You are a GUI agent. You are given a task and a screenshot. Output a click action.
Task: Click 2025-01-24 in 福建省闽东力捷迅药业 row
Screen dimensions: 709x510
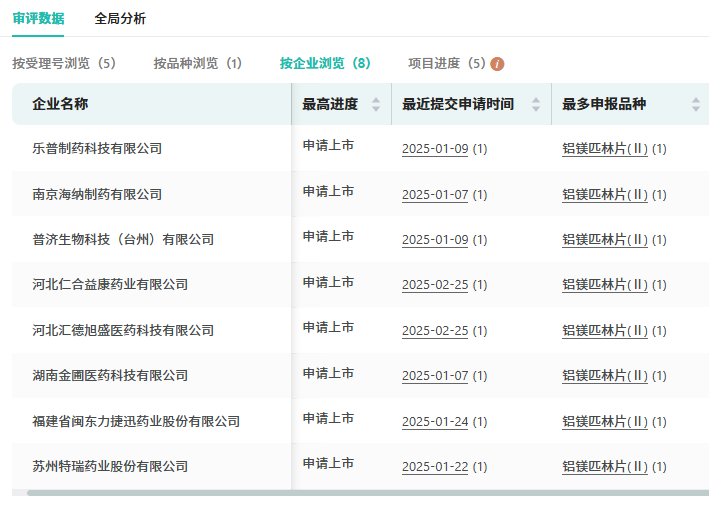point(435,421)
